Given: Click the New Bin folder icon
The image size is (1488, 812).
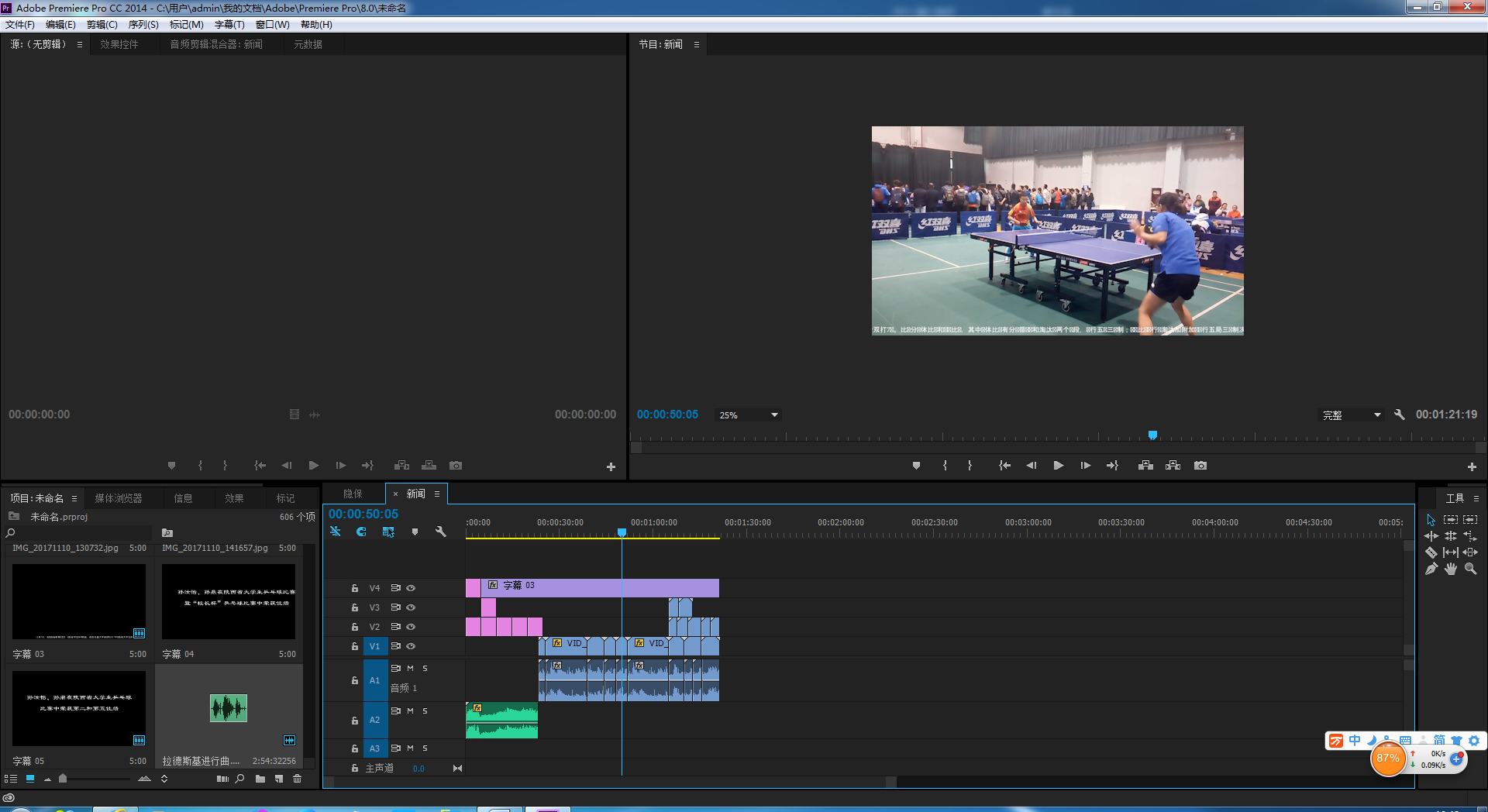Looking at the screenshot, I should 260,779.
